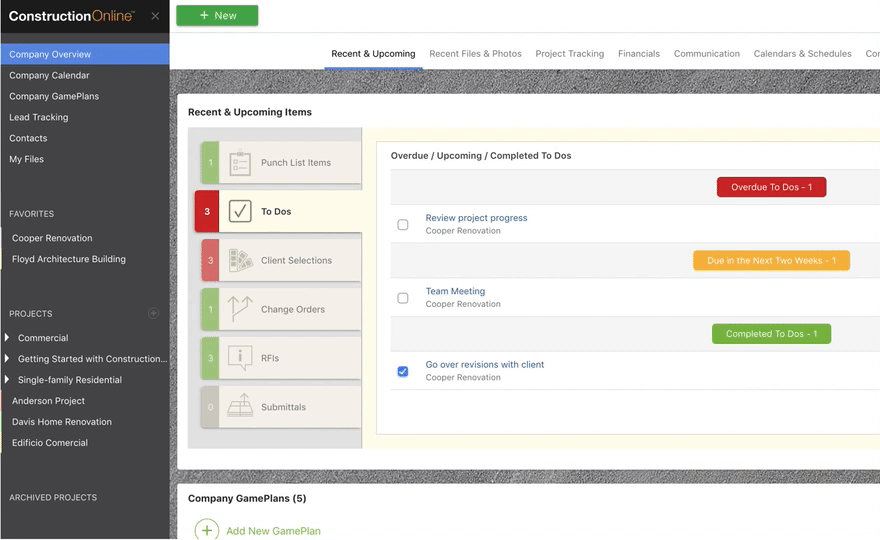Viewport: 880px width, 540px height.
Task: Click the red 3 badge on To Dos
Action: 207,212
